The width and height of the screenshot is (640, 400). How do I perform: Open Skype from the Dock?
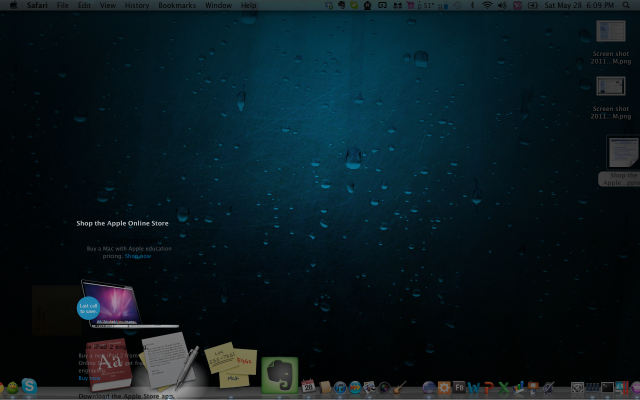click(x=29, y=386)
